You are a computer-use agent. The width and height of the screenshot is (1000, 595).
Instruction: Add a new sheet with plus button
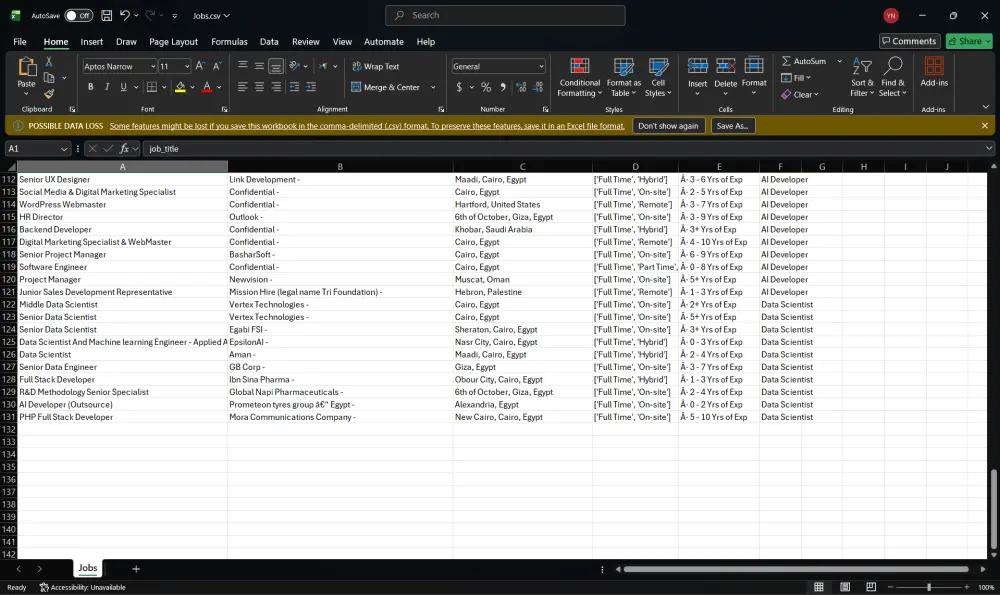pyautogui.click(x=136, y=568)
